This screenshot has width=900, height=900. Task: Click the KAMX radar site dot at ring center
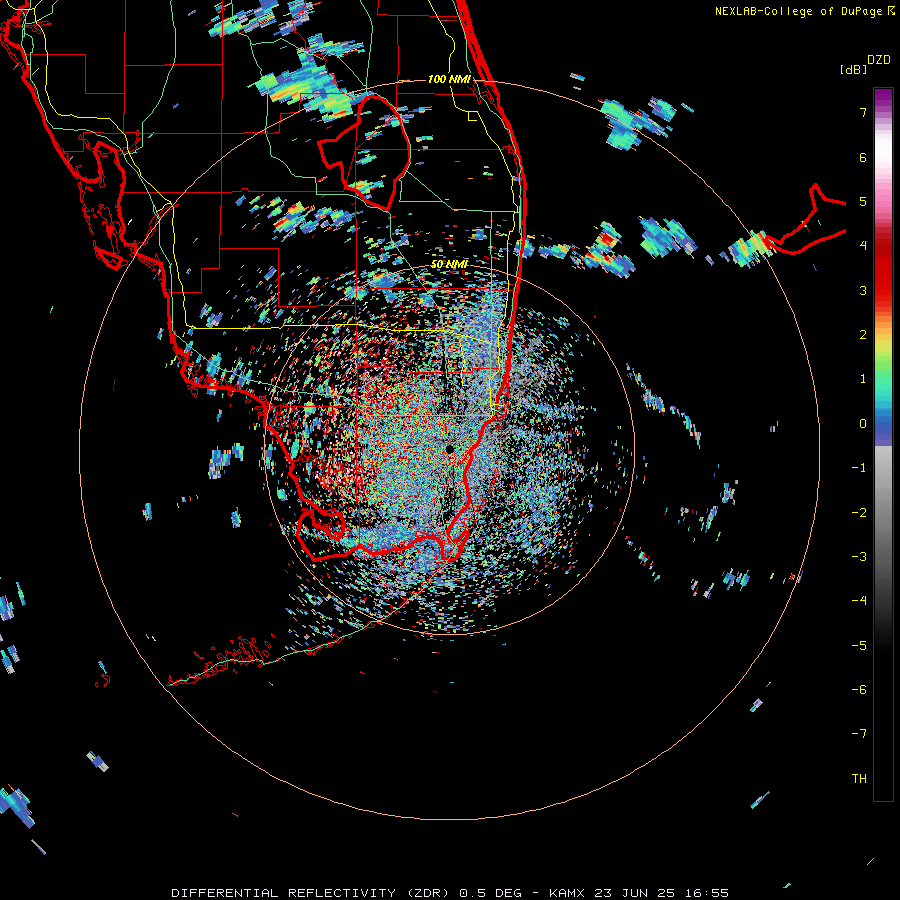[x=449, y=449]
